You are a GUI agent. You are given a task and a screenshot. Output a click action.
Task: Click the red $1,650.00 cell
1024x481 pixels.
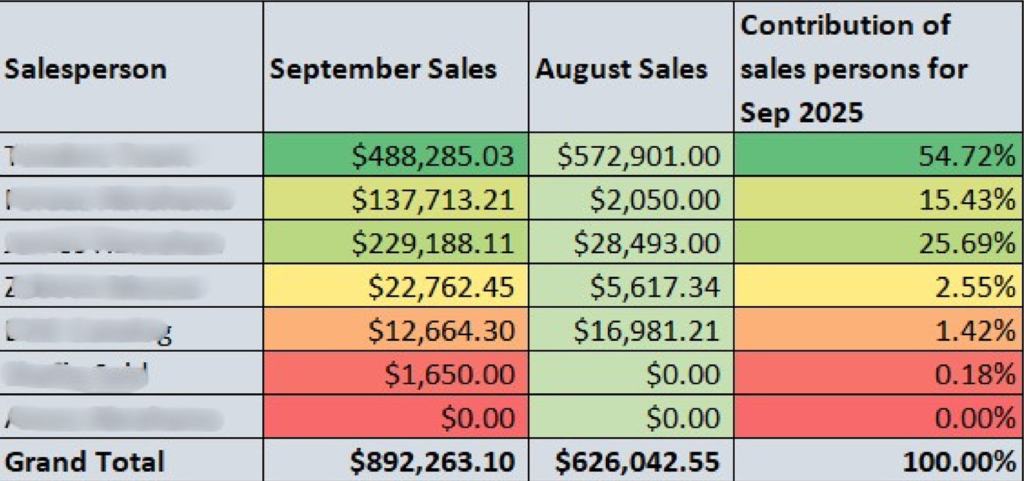(450, 374)
